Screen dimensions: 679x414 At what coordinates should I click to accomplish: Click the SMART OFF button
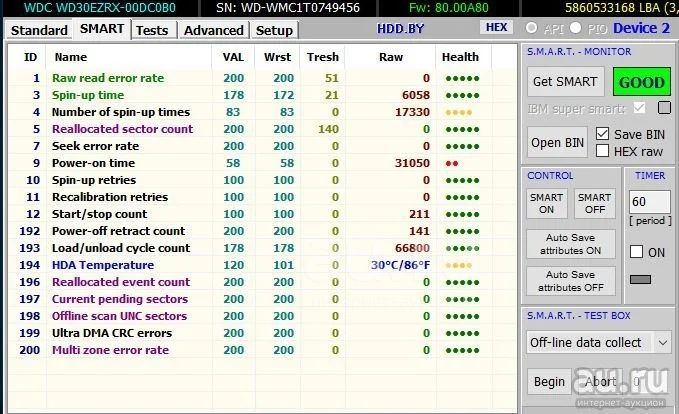pyautogui.click(x=595, y=204)
